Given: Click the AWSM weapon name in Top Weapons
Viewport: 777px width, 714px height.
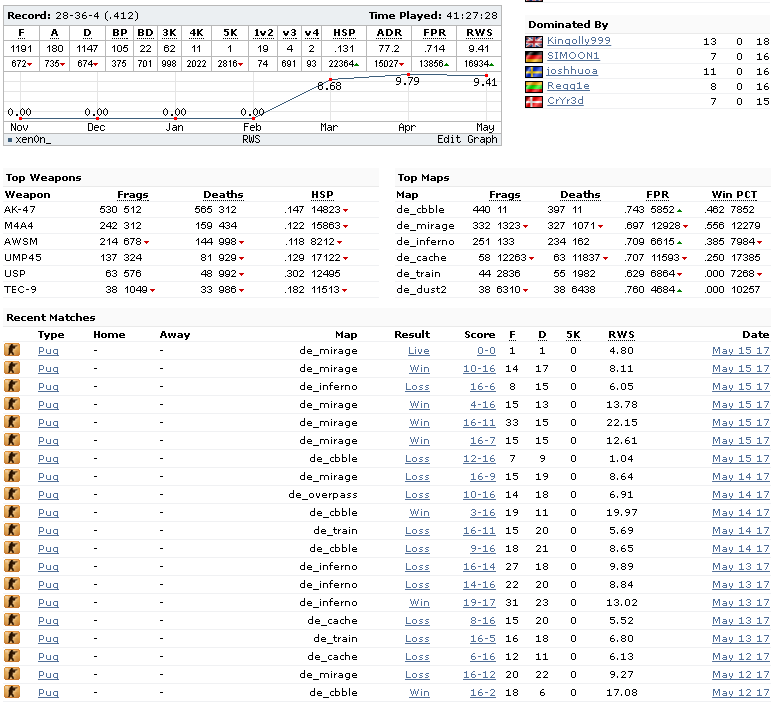Looking at the screenshot, I should (21, 242).
